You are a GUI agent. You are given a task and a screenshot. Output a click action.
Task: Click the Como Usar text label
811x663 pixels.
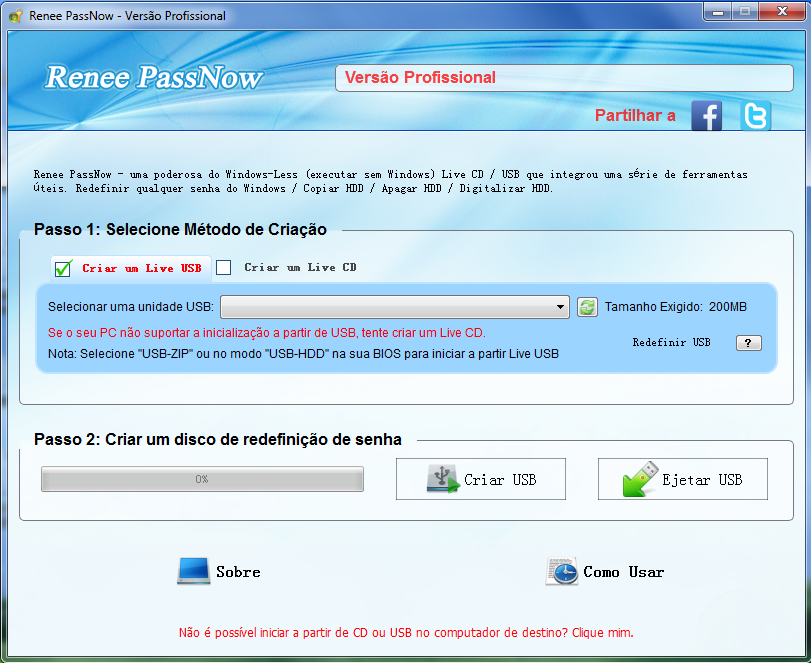pyautogui.click(x=623, y=572)
